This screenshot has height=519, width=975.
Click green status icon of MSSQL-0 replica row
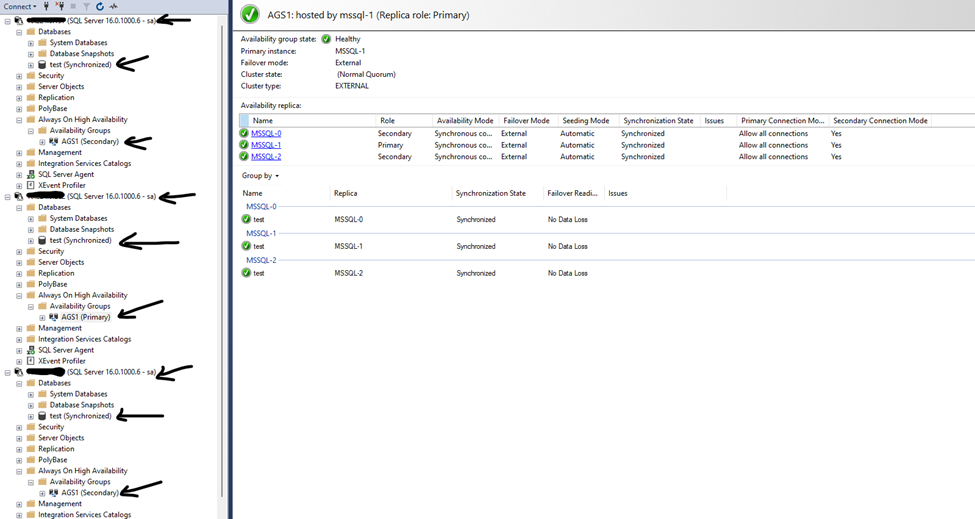coord(244,133)
